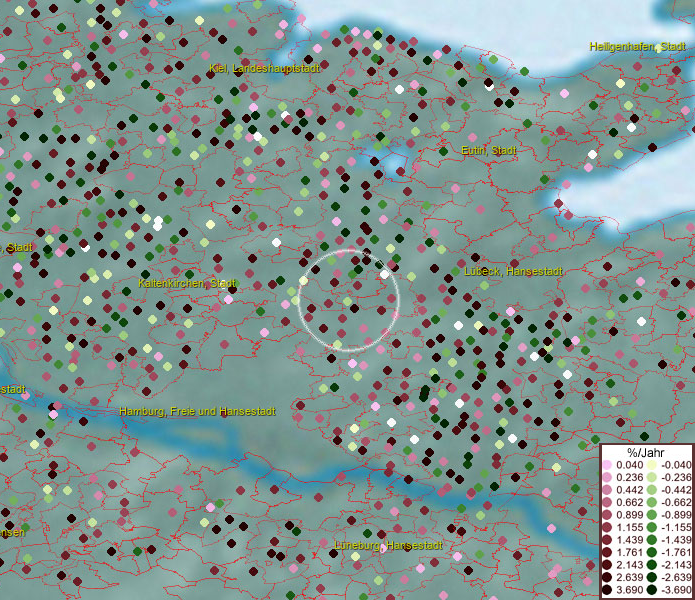Pick the -0.899 legend color dot

pyautogui.click(x=652, y=515)
